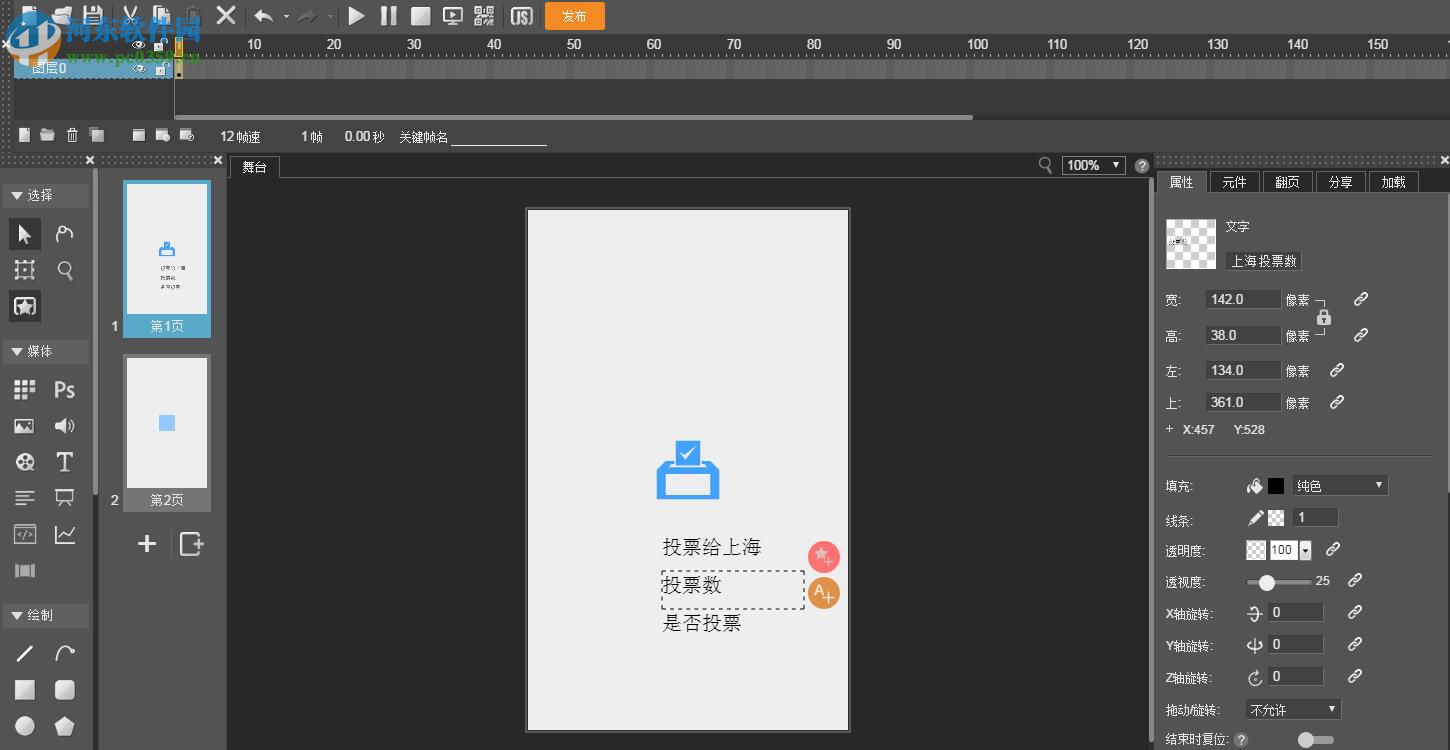This screenshot has height=750, width=1450.
Task: Click the orange 发布 publish button
Action: [574, 16]
